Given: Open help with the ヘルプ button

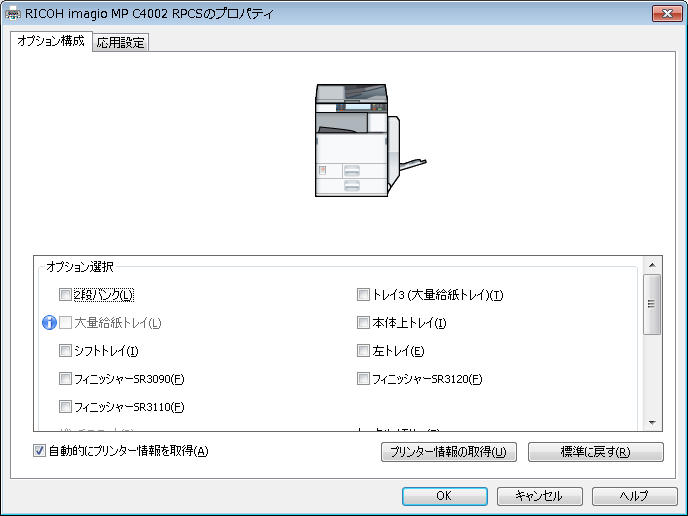Looking at the screenshot, I should (x=633, y=496).
